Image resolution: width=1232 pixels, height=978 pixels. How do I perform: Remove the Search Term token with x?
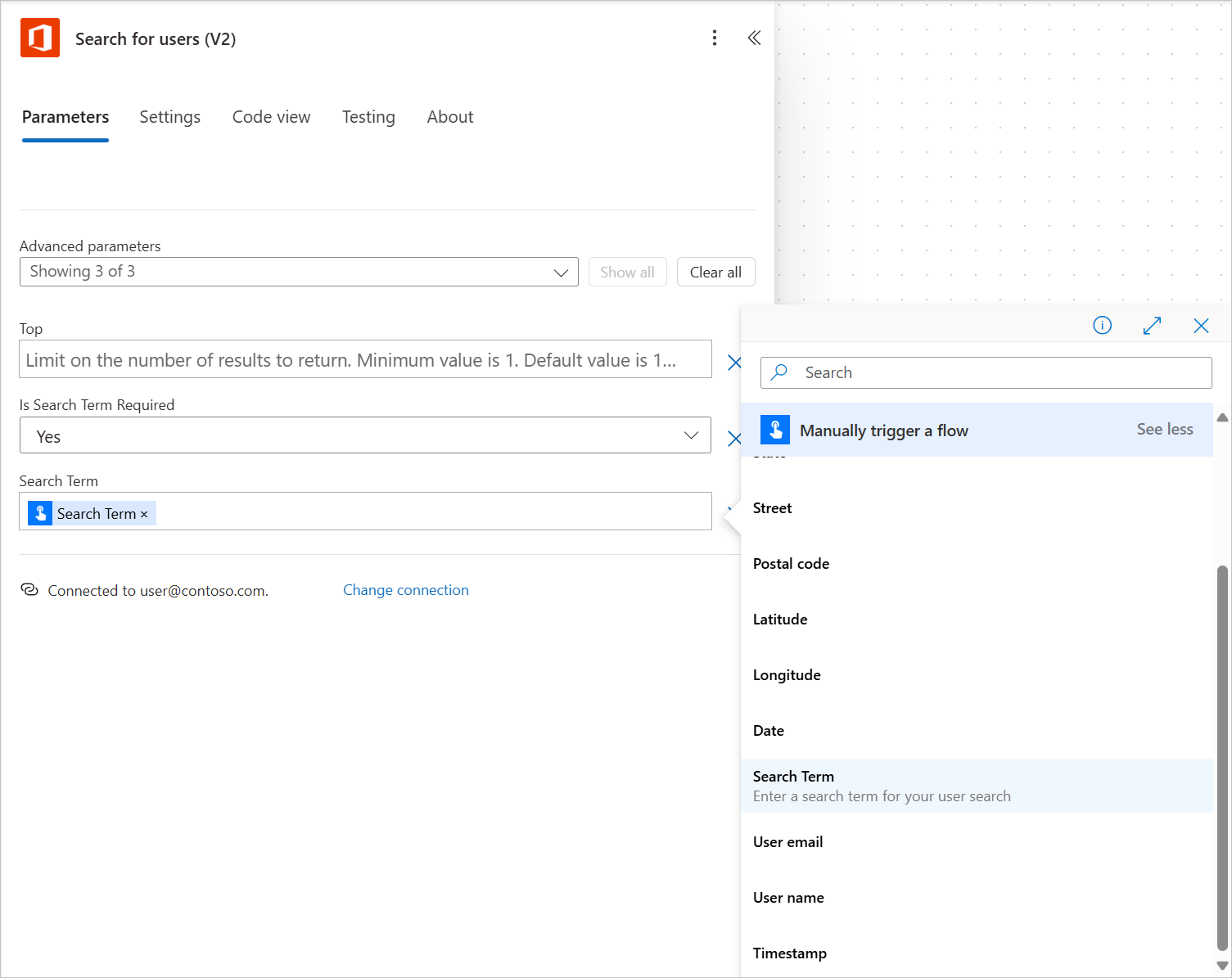144,514
